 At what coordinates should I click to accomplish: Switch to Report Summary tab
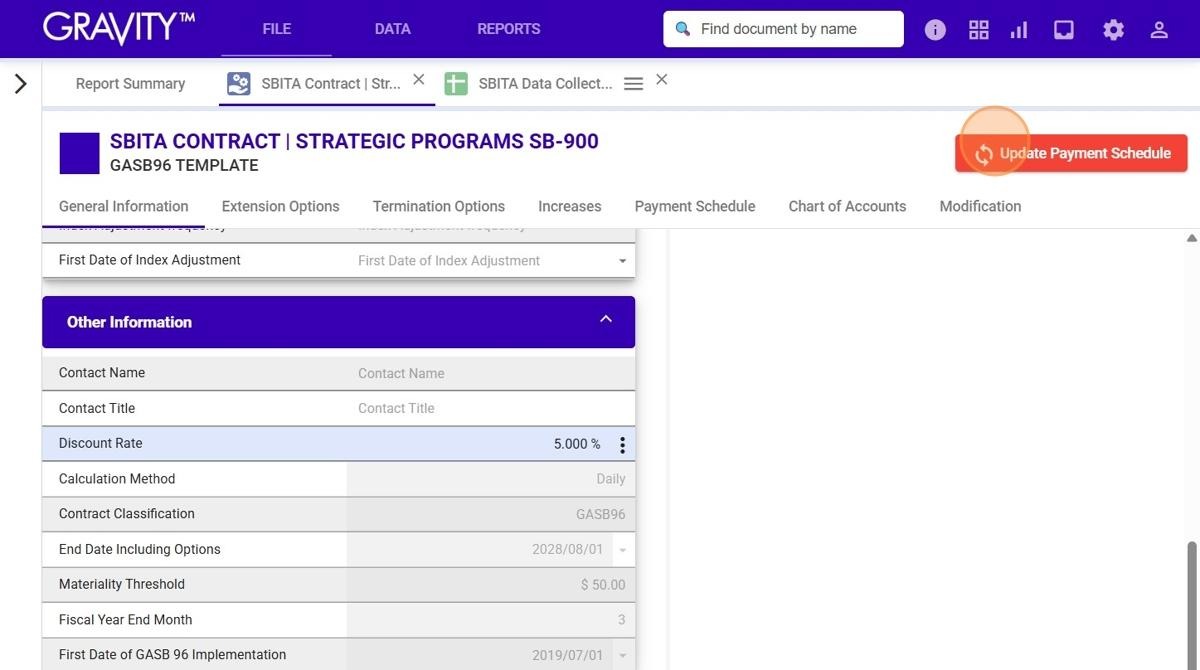pyautogui.click(x=130, y=84)
